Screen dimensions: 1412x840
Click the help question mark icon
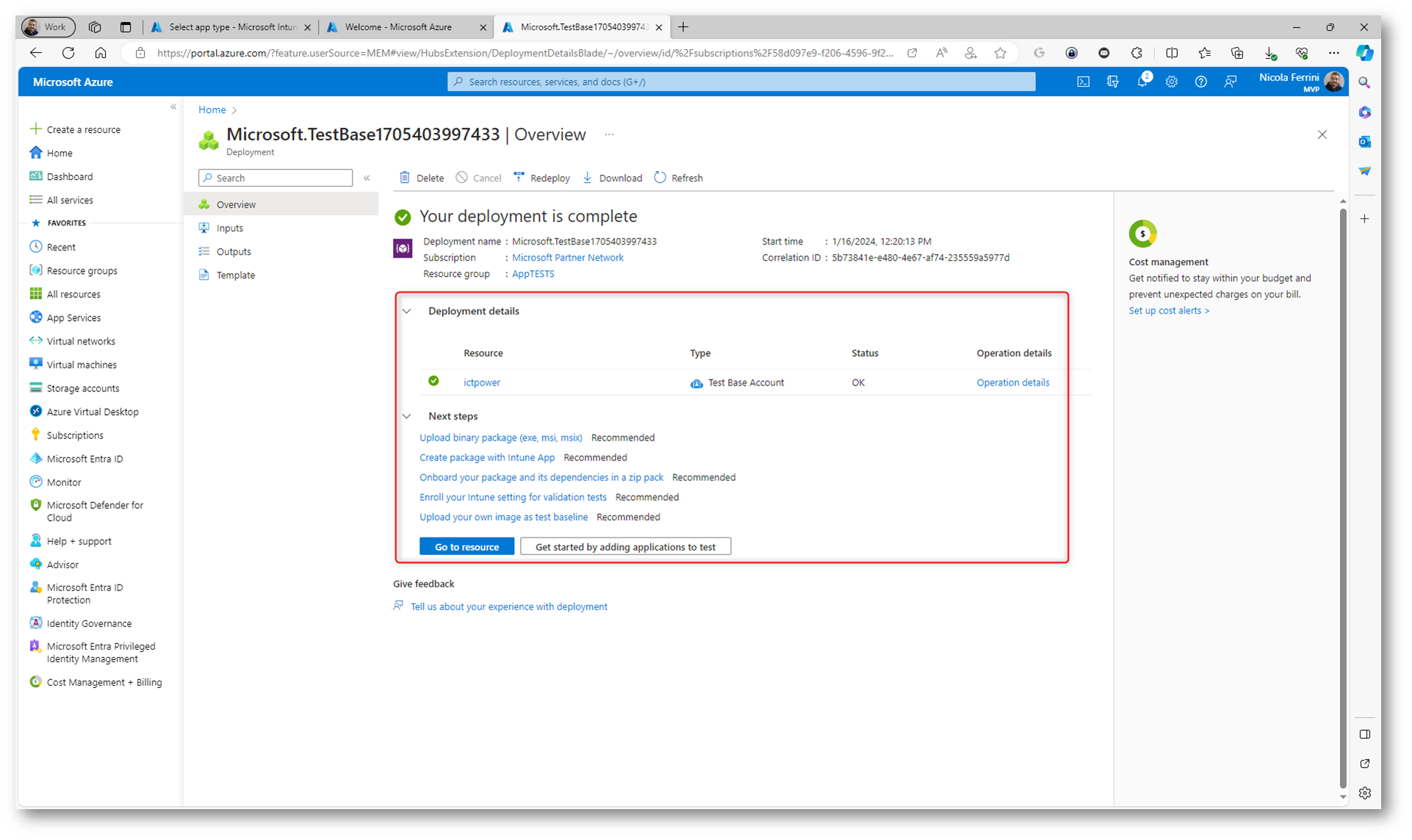(x=1200, y=82)
